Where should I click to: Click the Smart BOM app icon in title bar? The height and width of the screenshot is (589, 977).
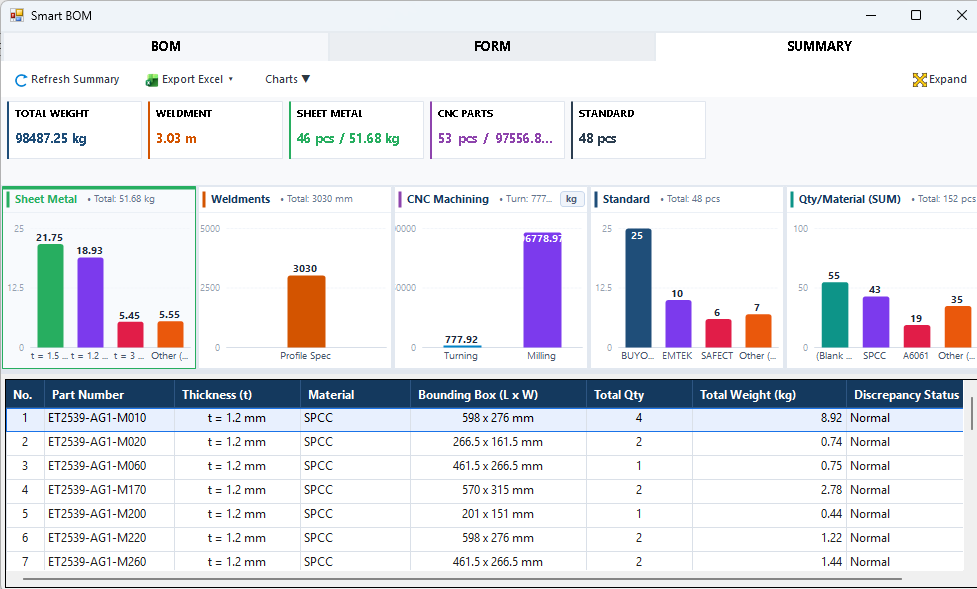click(x=17, y=15)
